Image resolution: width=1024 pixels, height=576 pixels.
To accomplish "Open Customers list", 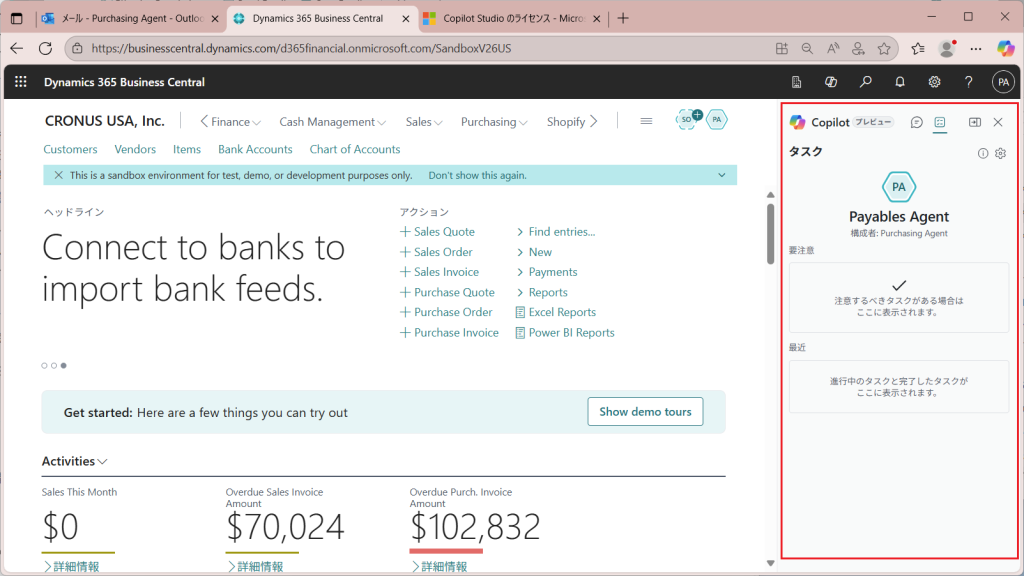I will tap(70, 149).
